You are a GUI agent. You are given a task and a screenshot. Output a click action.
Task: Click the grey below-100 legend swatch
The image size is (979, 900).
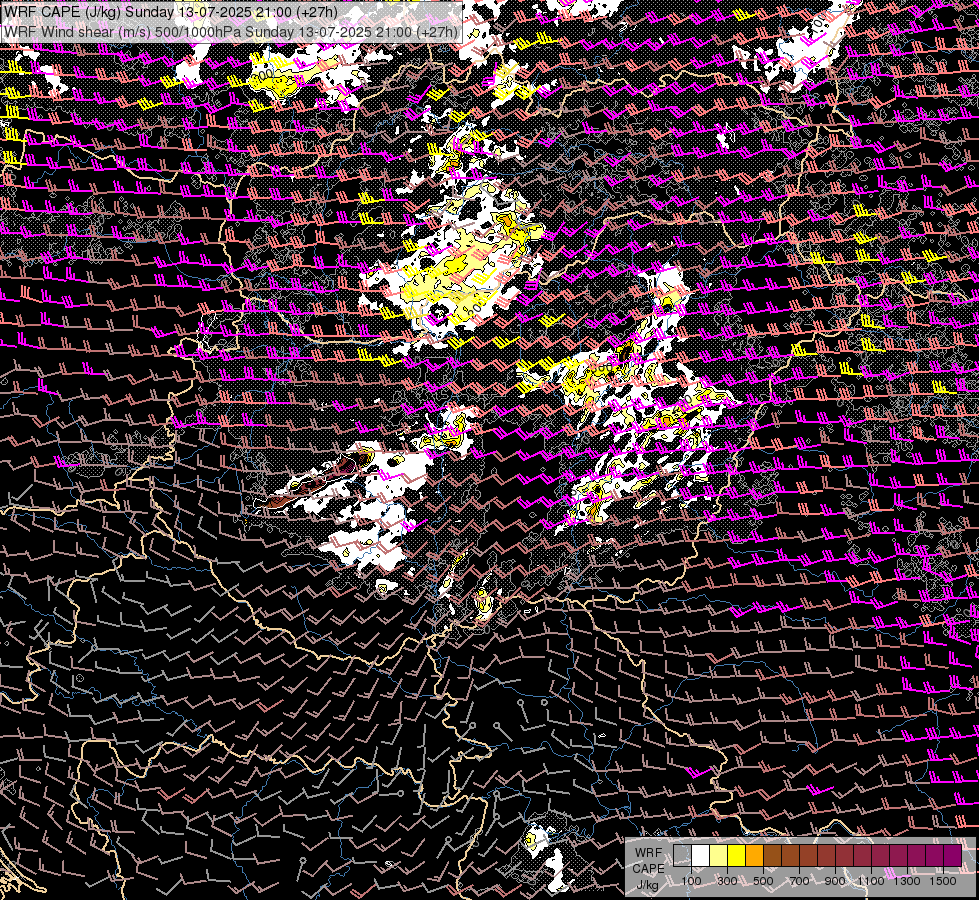pos(682,856)
